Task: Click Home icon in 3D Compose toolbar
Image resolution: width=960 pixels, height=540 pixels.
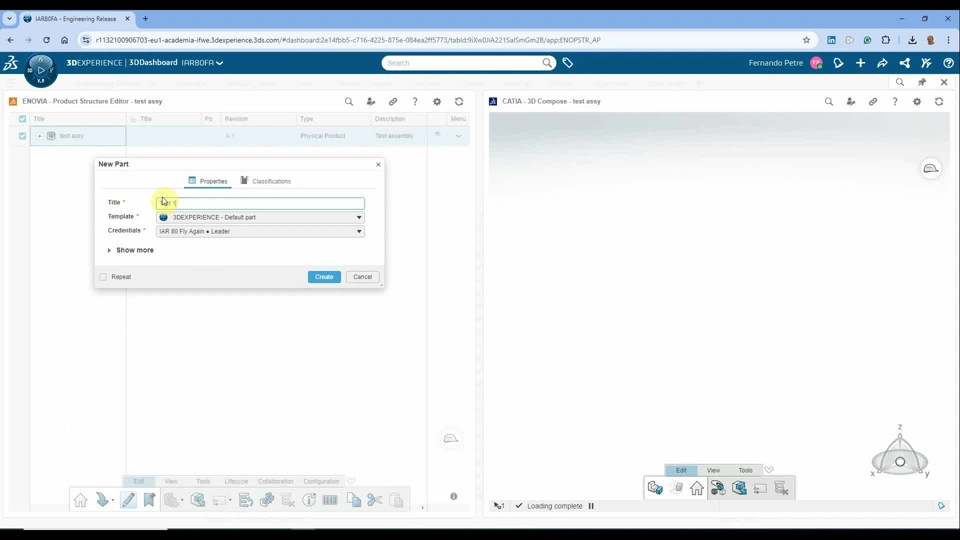Action: click(x=697, y=488)
